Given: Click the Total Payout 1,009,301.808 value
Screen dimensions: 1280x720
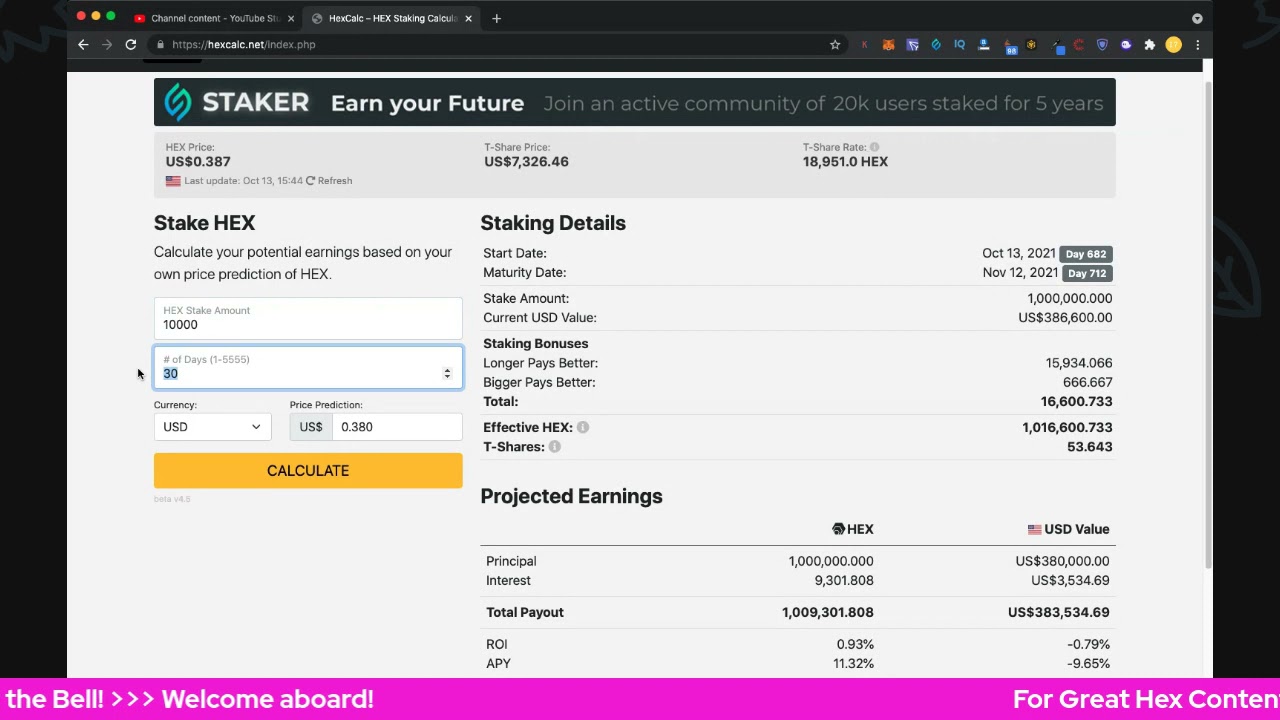Looking at the screenshot, I should coord(828,612).
